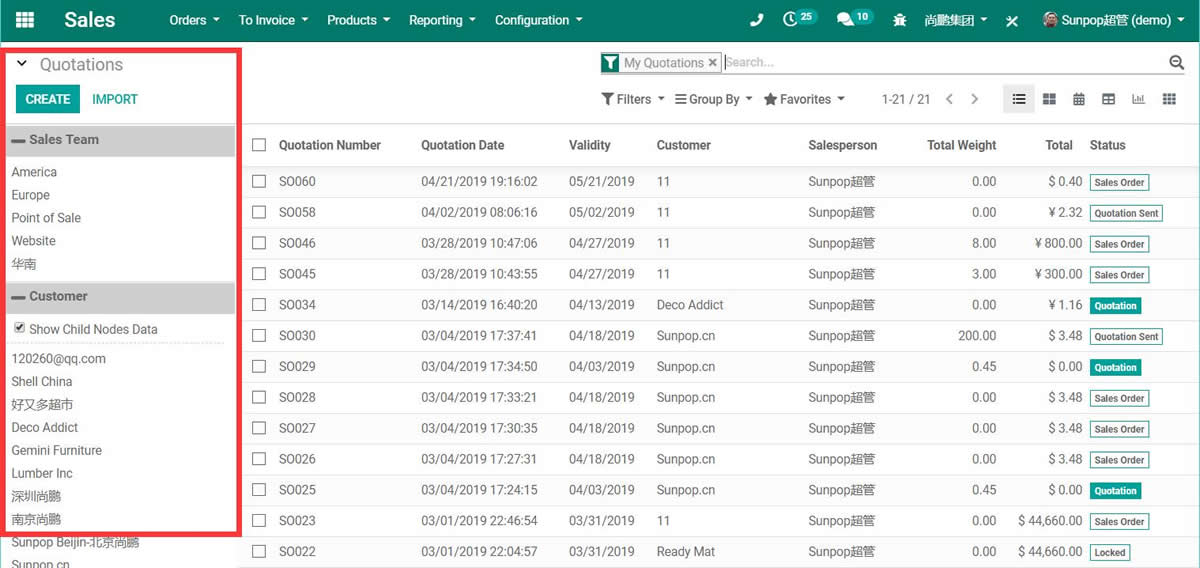Remove the My Quotations filter tag
The height and width of the screenshot is (568, 1200).
[x=713, y=62]
